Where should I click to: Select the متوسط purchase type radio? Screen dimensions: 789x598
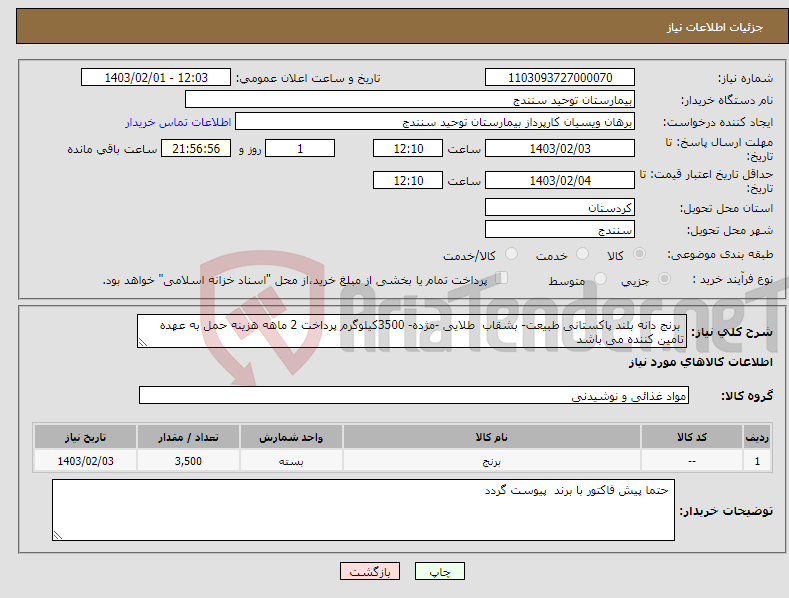click(x=600, y=278)
